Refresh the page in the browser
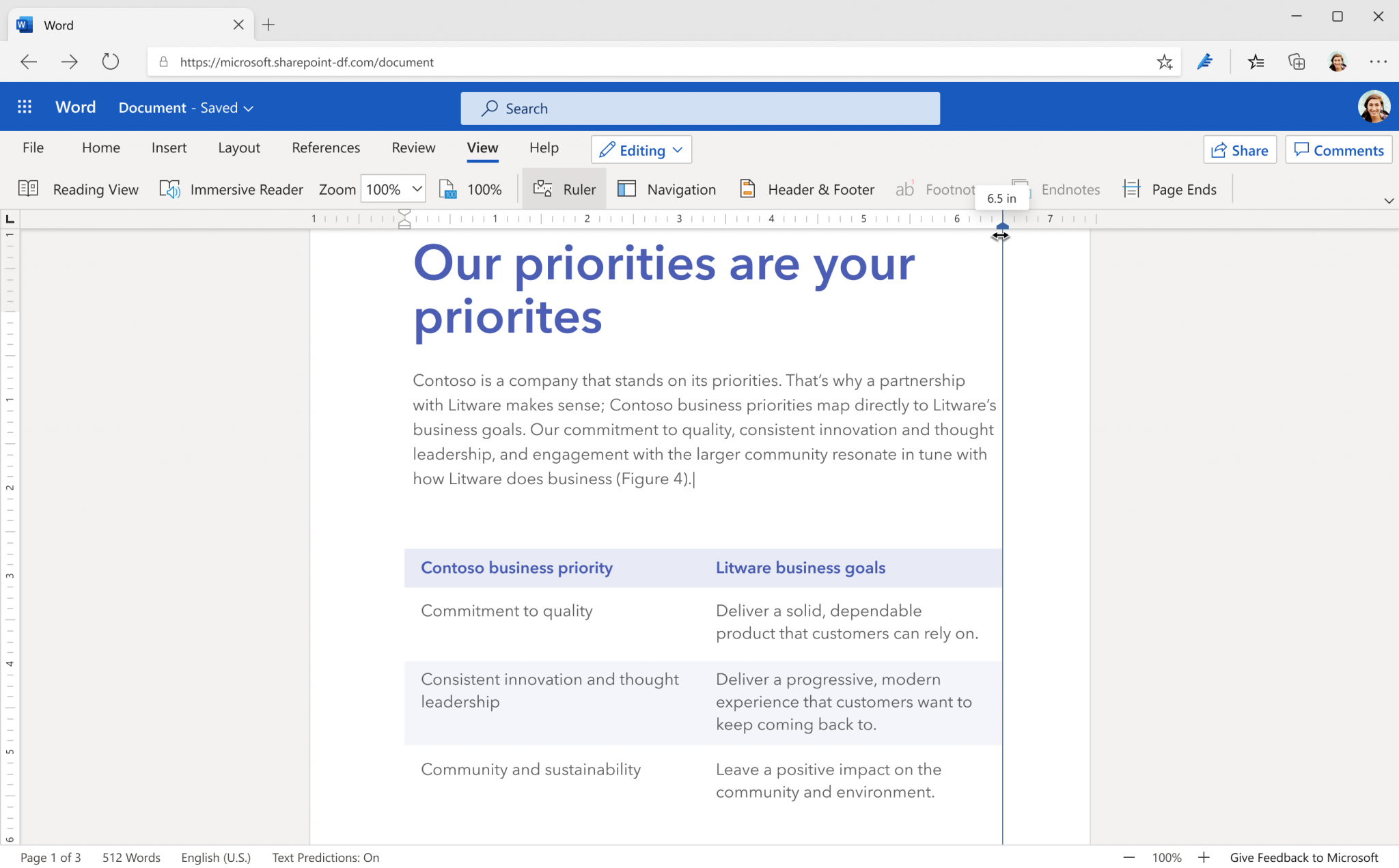 pos(111,61)
